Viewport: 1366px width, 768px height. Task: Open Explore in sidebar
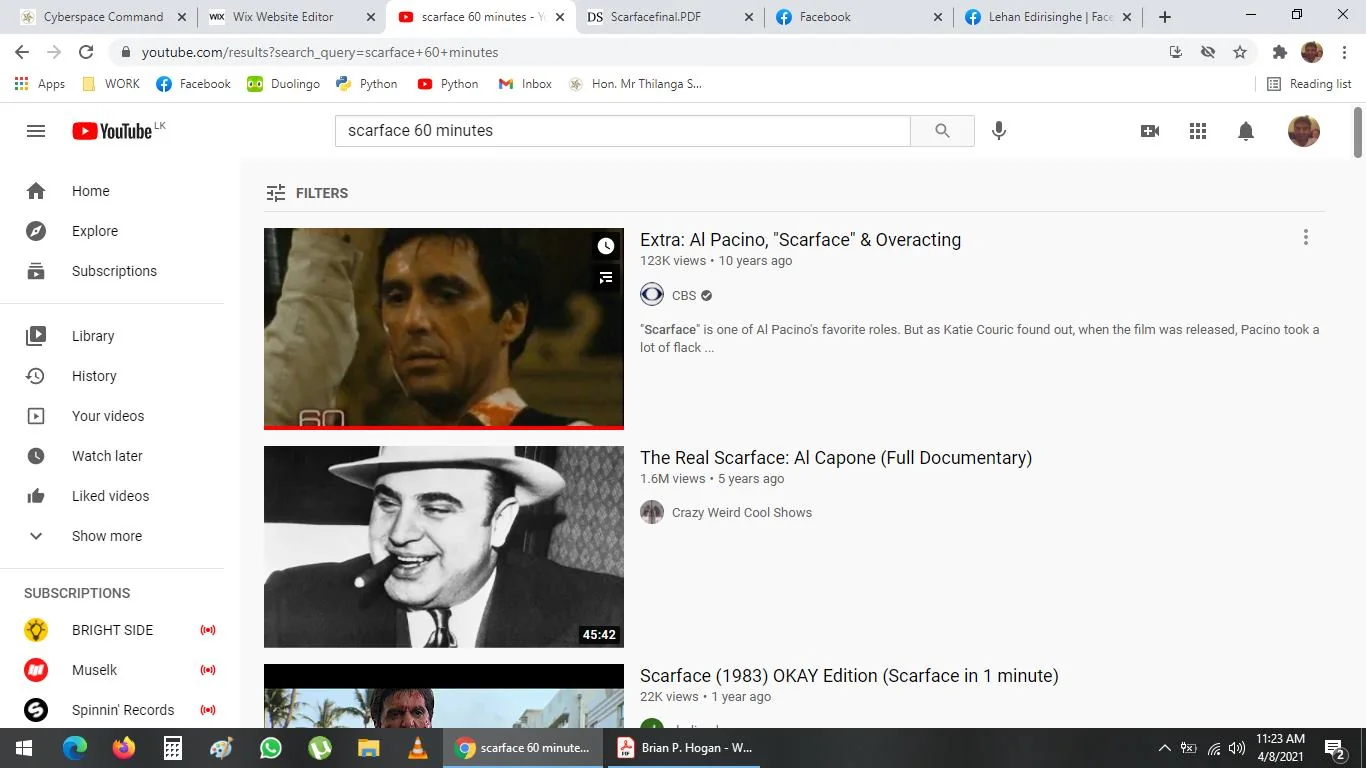(x=112, y=231)
